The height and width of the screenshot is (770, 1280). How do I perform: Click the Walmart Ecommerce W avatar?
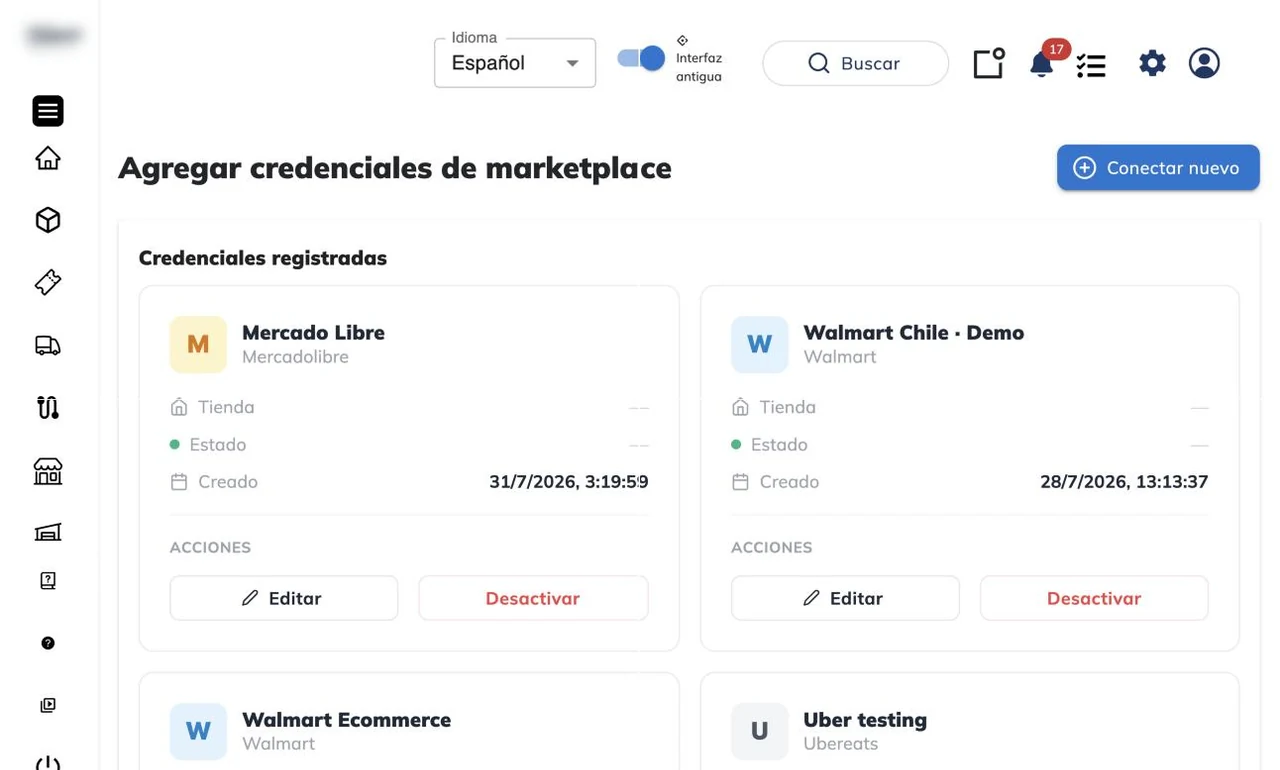(x=198, y=731)
